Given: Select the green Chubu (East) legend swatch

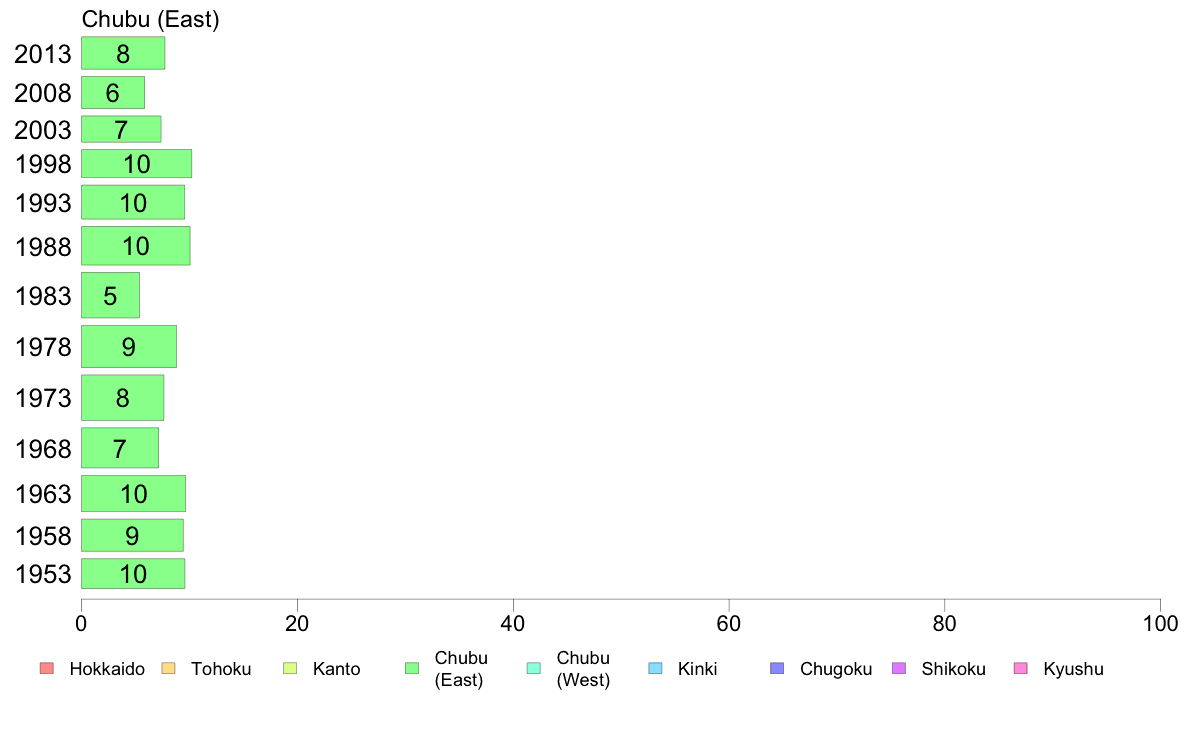Looking at the screenshot, I should coord(412,669).
